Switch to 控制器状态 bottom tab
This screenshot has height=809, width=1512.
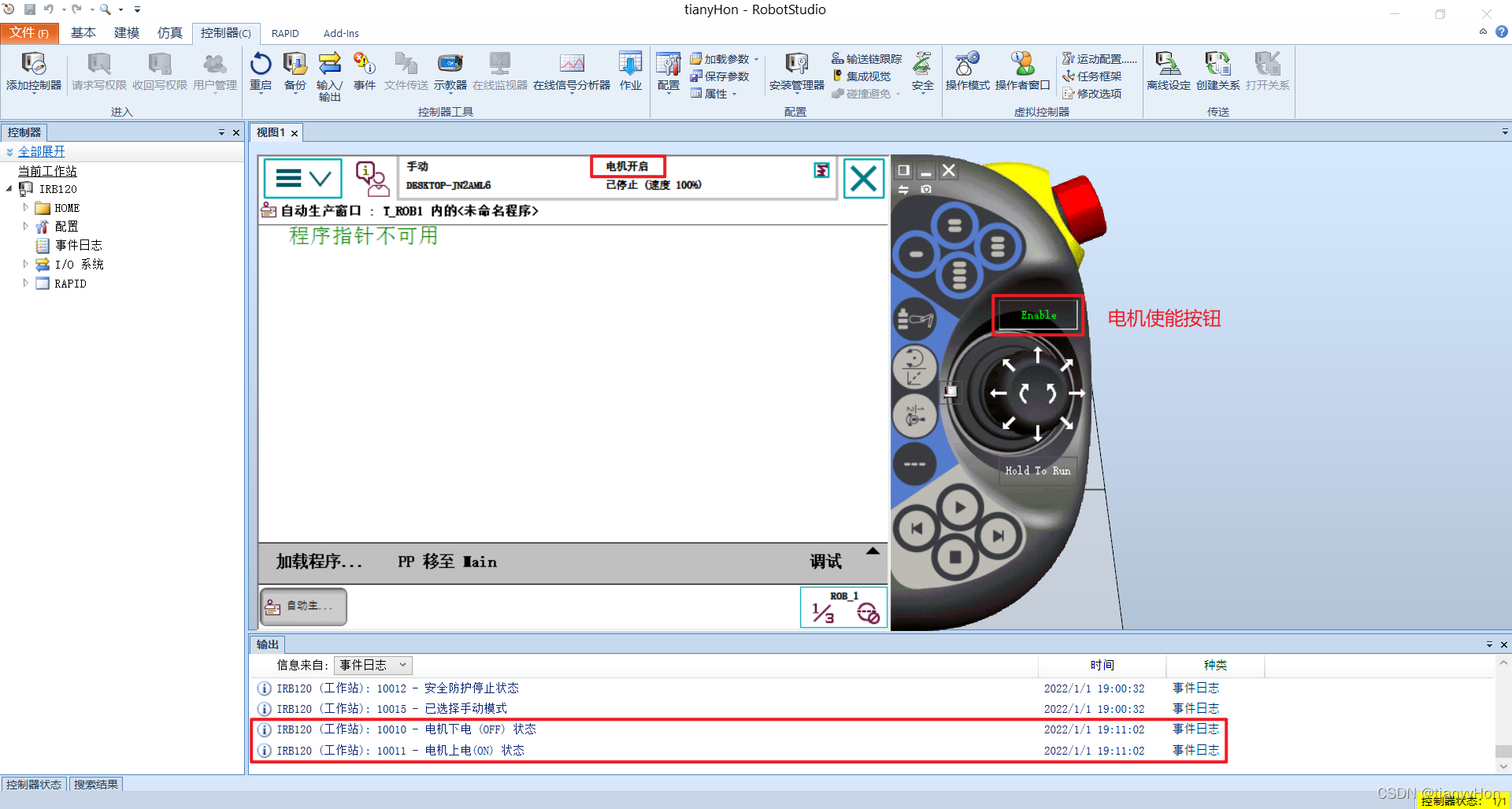tap(34, 785)
